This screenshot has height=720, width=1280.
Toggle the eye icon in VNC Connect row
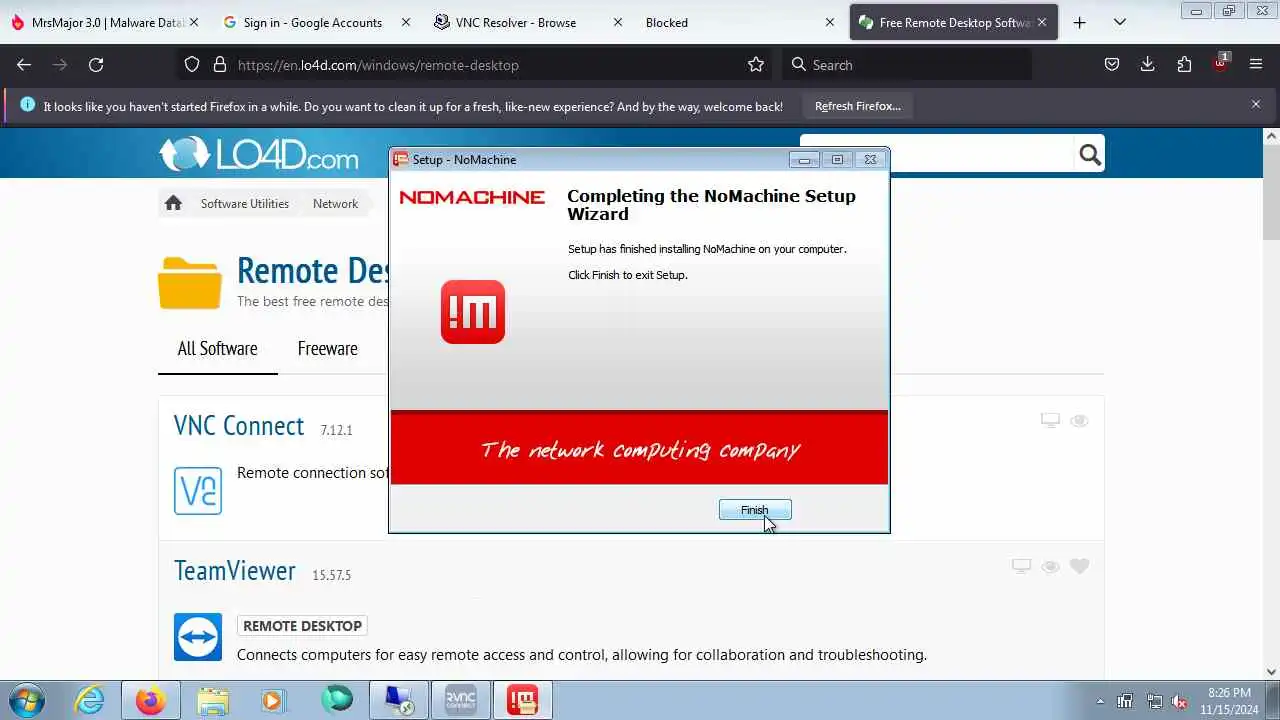(1079, 421)
